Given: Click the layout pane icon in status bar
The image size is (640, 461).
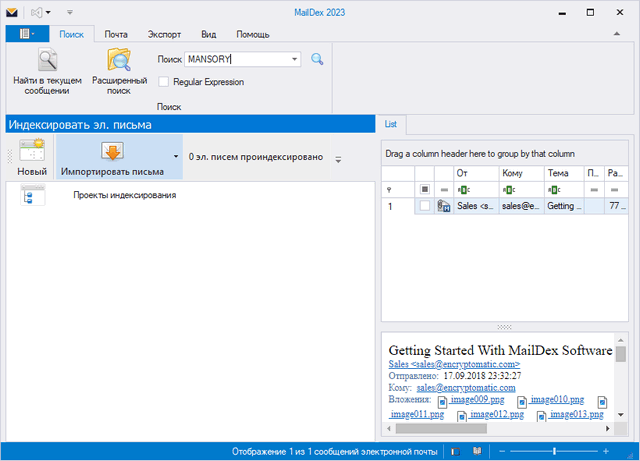Looking at the screenshot, I should 455,452.
